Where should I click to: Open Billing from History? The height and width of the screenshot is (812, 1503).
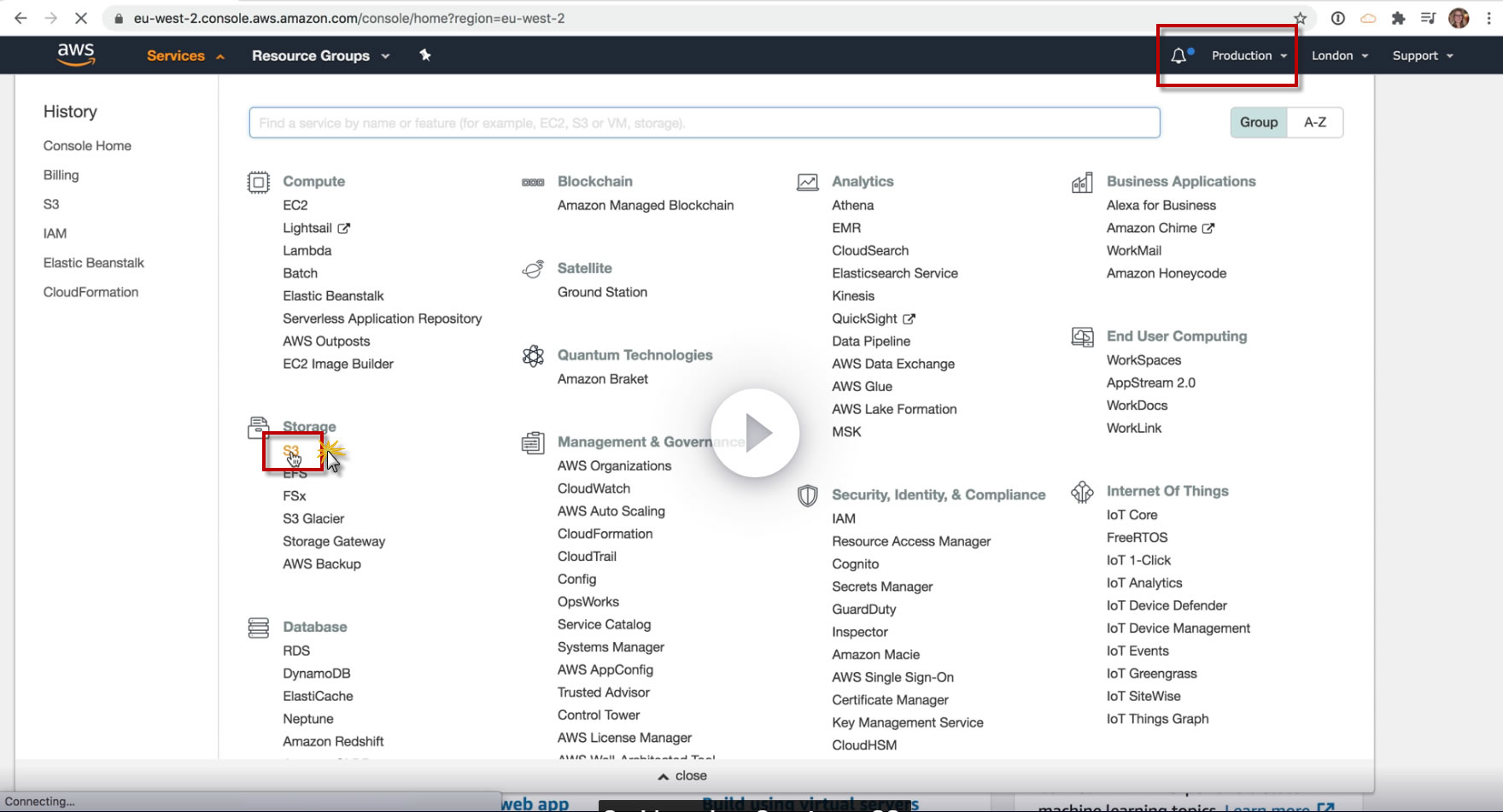[x=61, y=175]
